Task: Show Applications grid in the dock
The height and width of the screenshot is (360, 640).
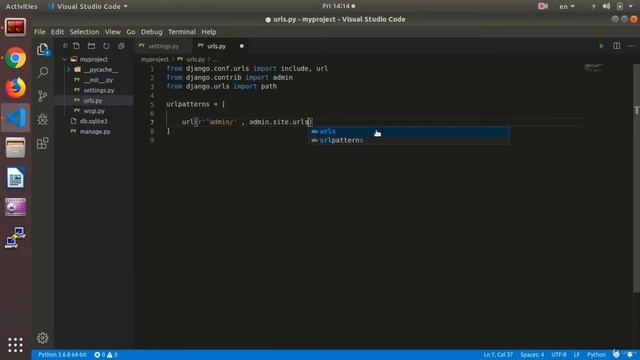Action: coord(16,345)
